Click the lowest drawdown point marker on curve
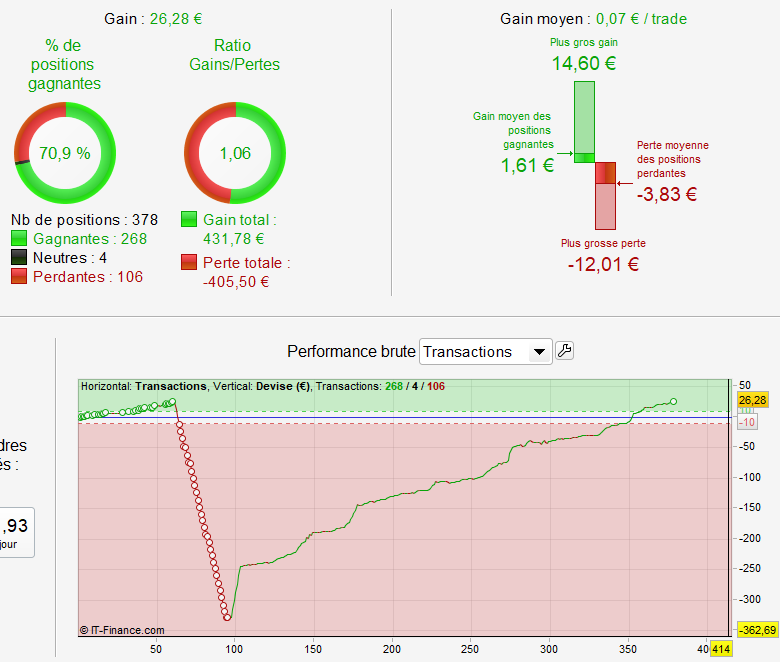Image resolution: width=780 pixels, height=662 pixels. (x=227, y=617)
